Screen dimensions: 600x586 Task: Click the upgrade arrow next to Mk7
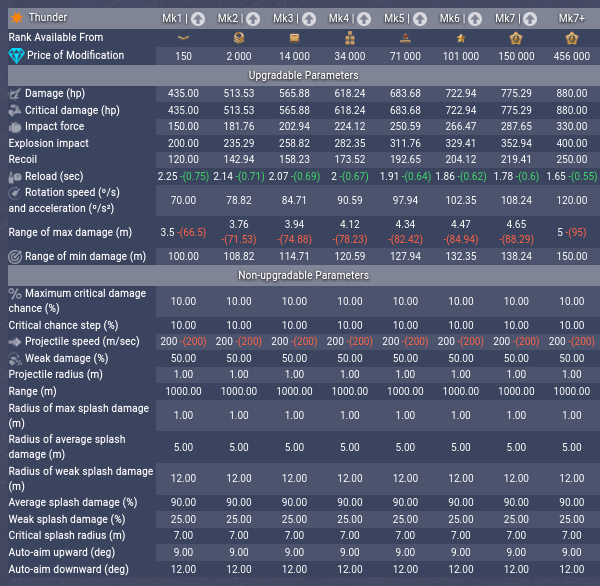point(530,19)
